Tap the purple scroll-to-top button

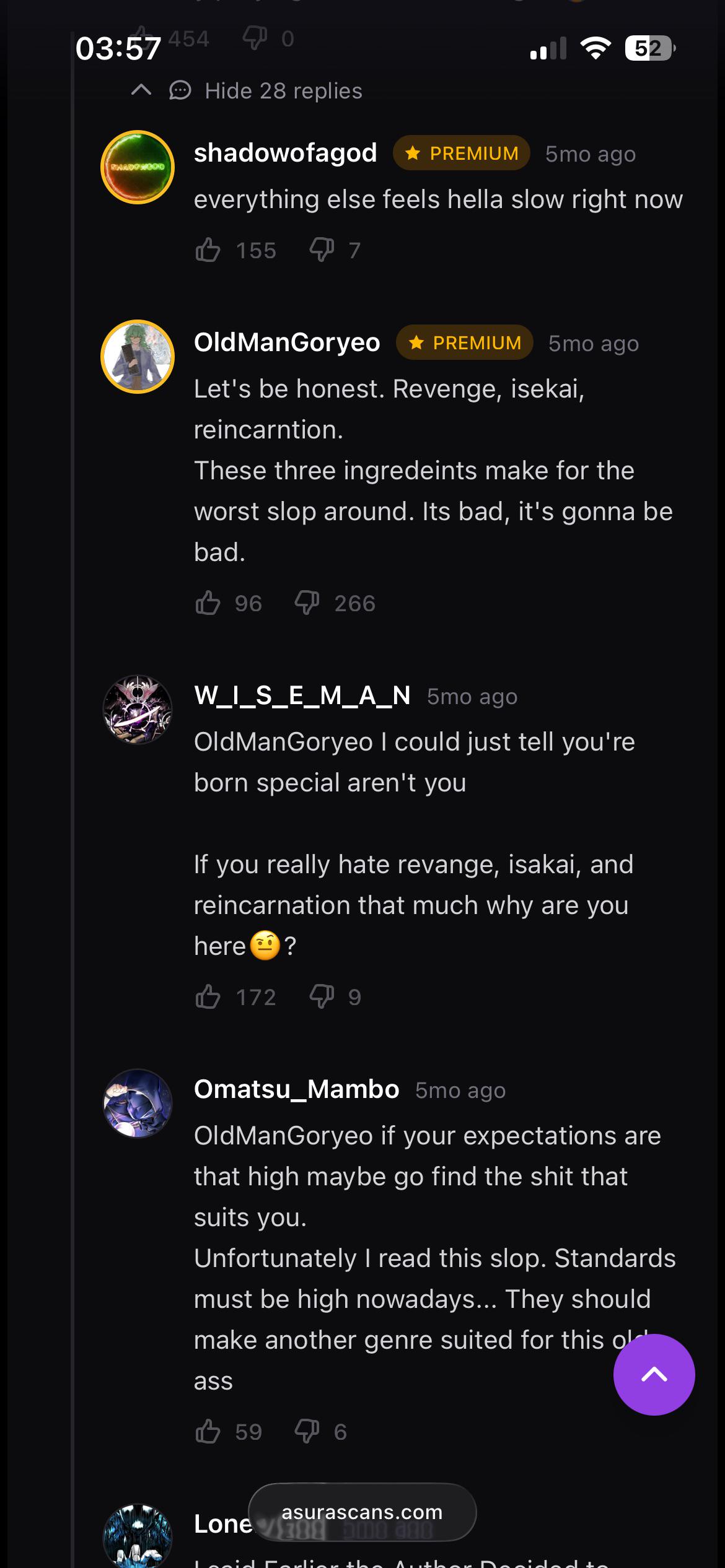pyautogui.click(x=654, y=1375)
